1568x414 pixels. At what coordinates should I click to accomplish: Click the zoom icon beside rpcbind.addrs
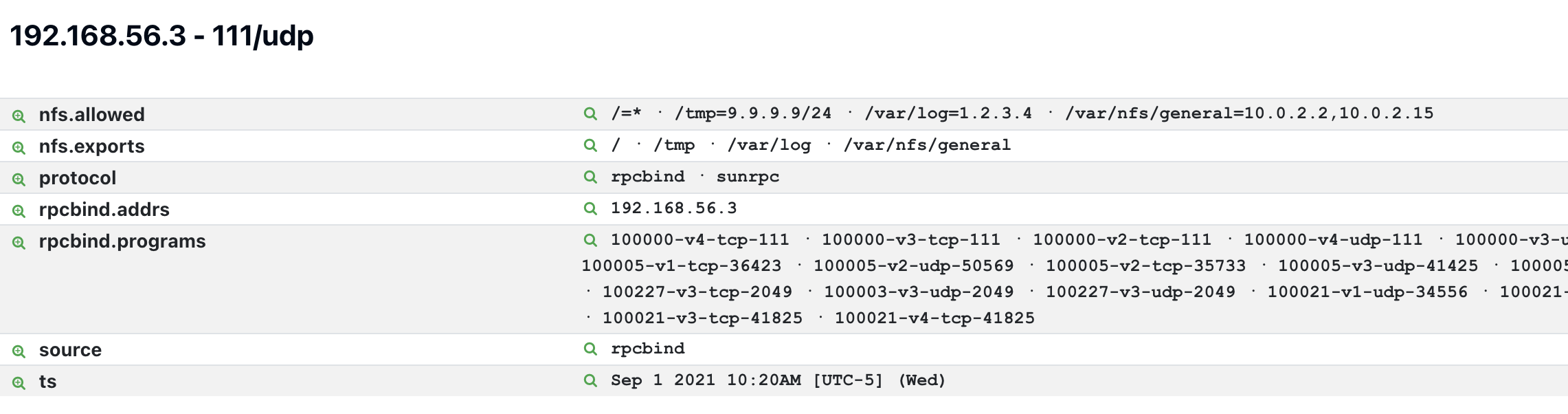click(x=19, y=210)
